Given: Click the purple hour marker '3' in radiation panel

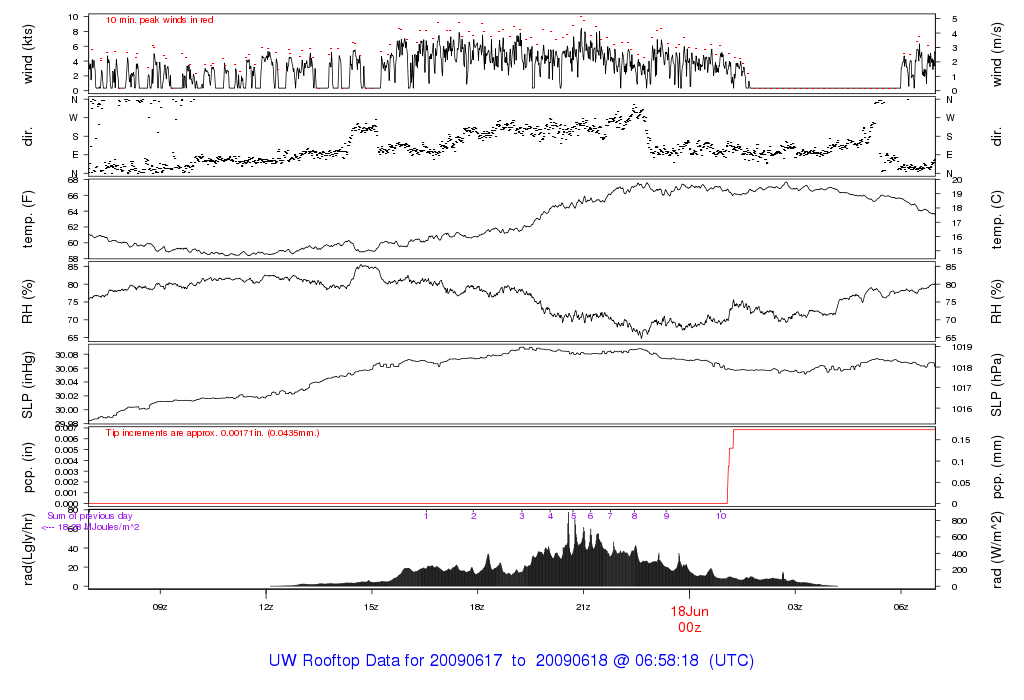Looking at the screenshot, I should coord(522,516).
